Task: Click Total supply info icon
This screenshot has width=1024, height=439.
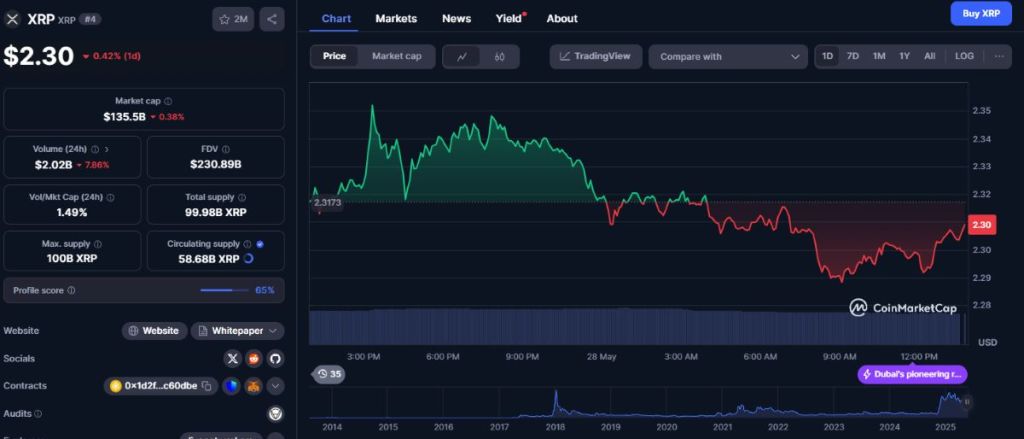Action: (x=242, y=197)
